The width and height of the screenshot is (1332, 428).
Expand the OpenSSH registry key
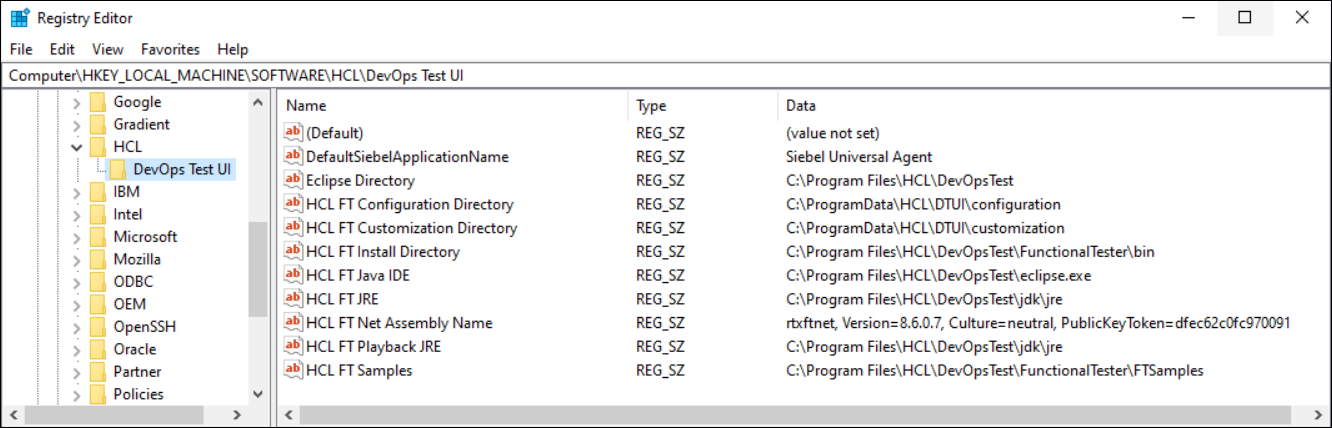(x=76, y=327)
